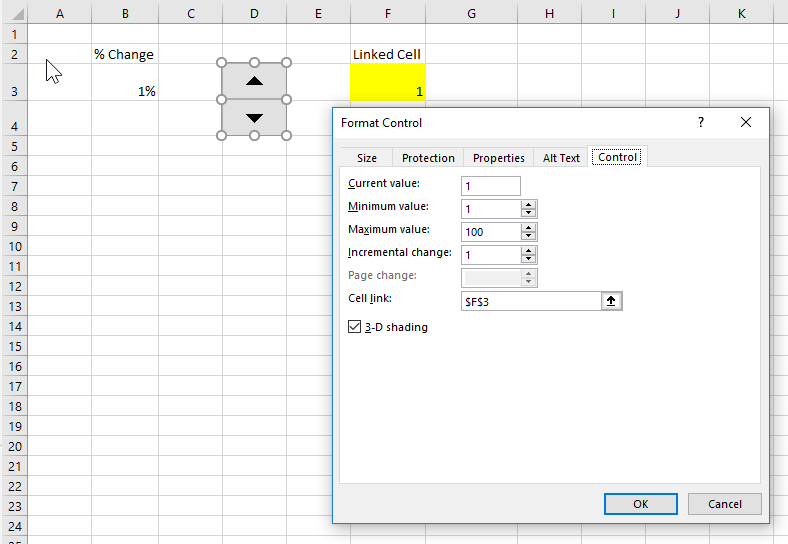Click the Cell link field showing $F$3
The height and width of the screenshot is (544, 788).
(x=531, y=301)
